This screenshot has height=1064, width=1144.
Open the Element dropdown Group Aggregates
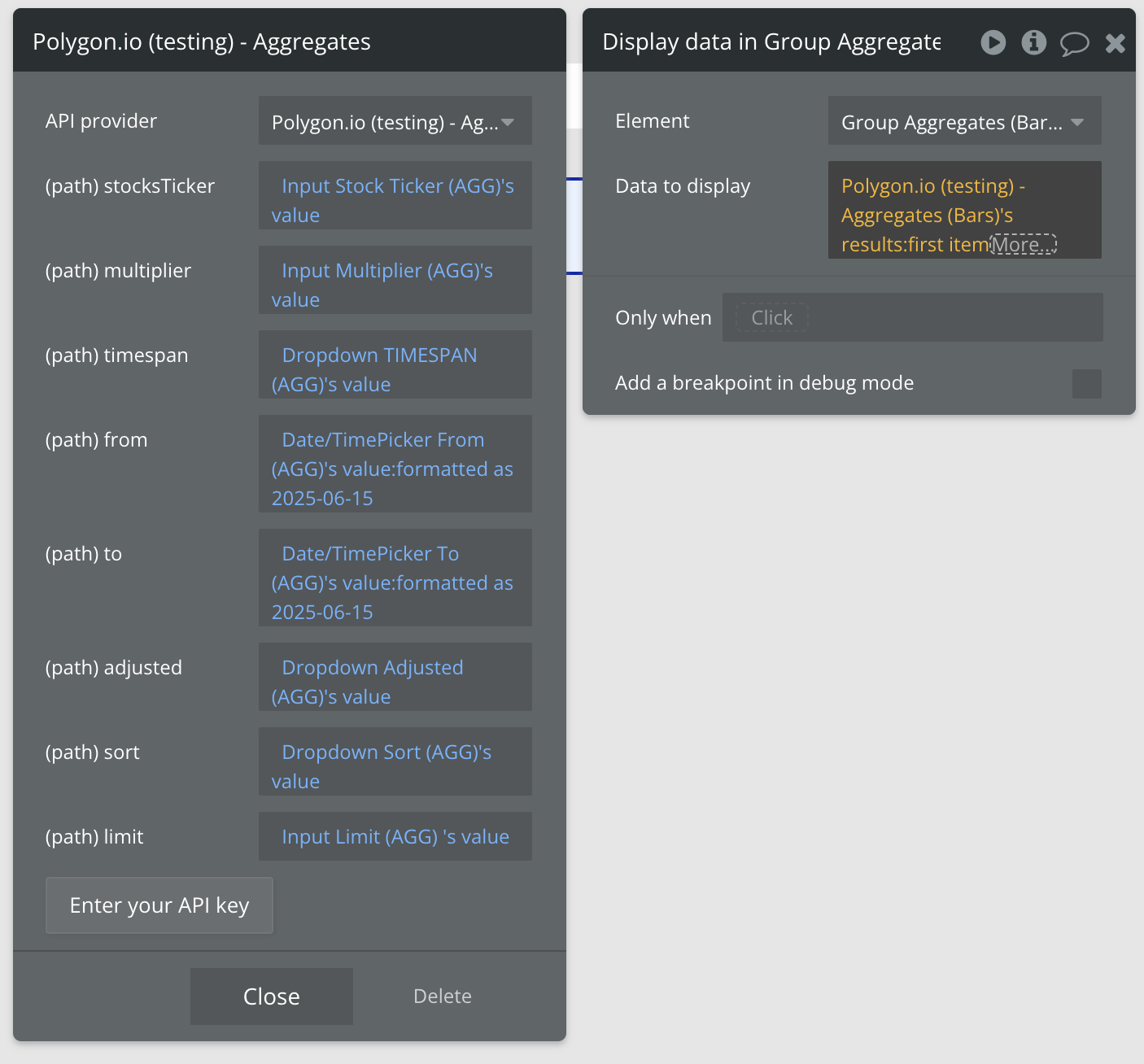coord(964,121)
